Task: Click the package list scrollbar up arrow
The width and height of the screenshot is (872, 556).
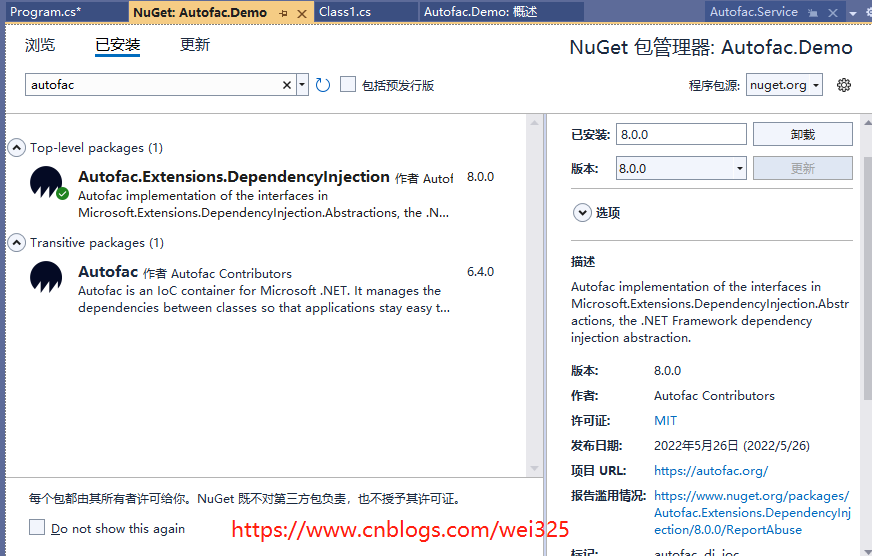Action: coord(534,122)
